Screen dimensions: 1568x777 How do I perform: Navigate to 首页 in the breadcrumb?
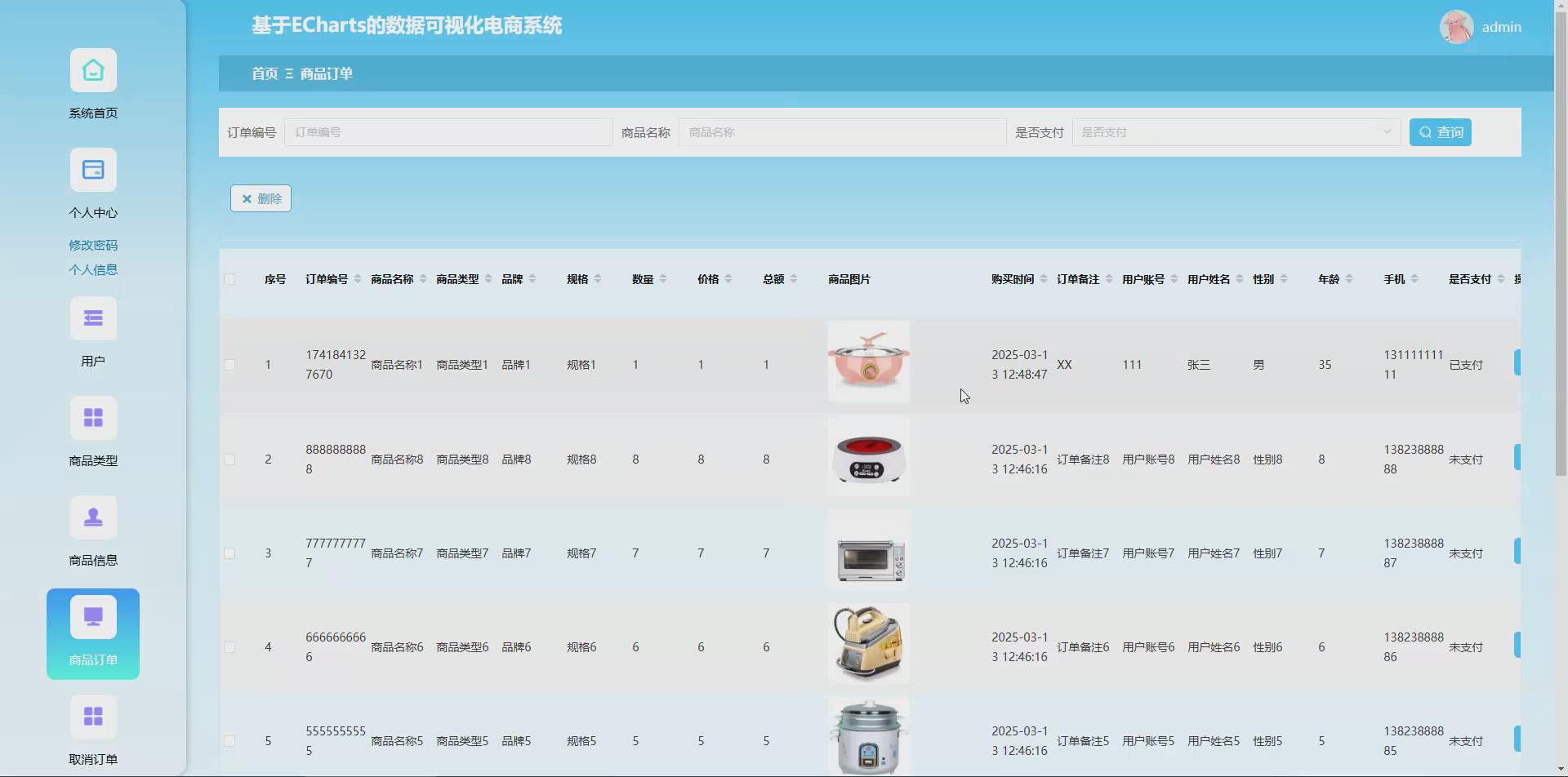[263, 73]
